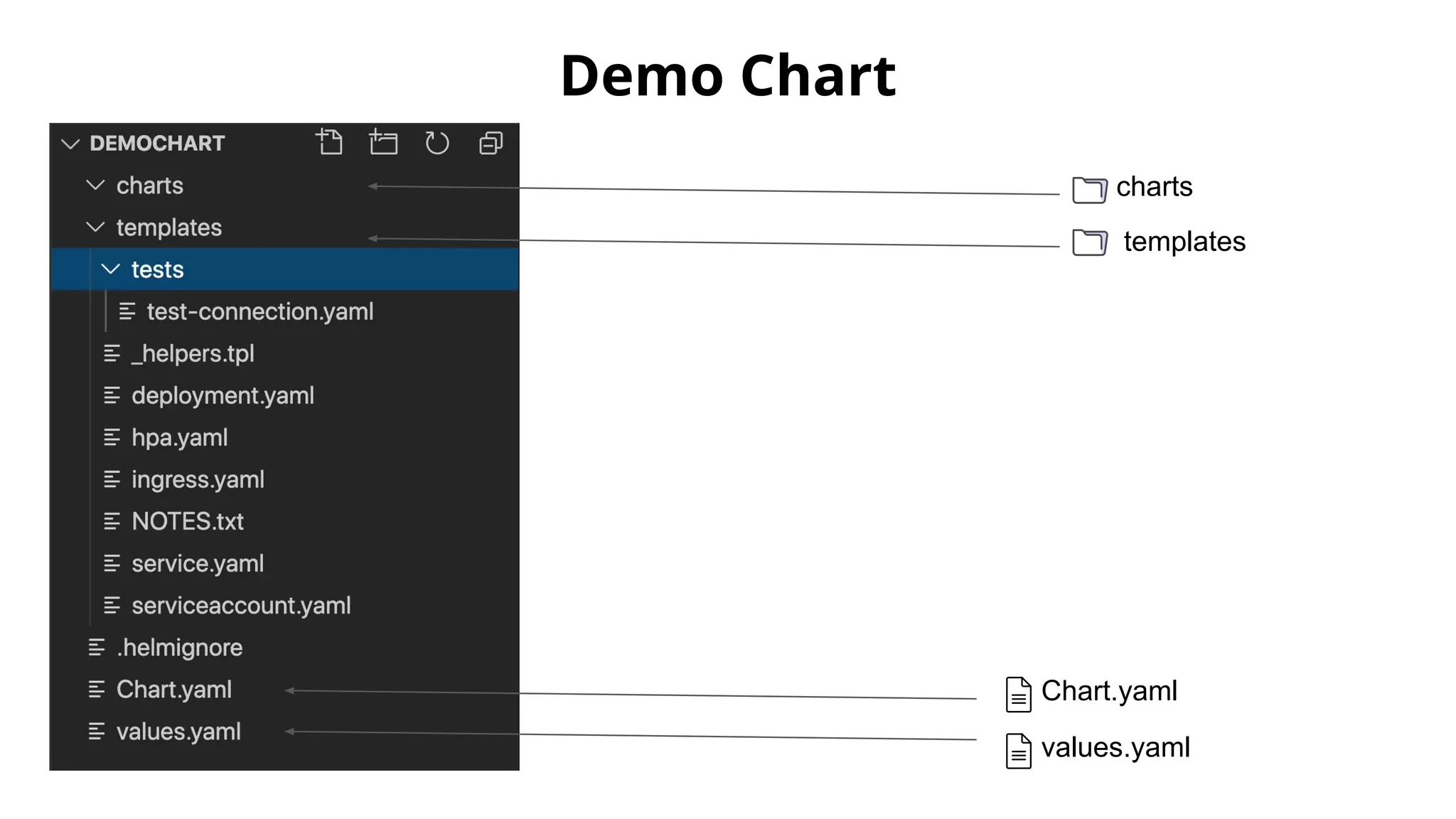
Task: Click file icon beside deployment.yaml
Action: (112, 395)
